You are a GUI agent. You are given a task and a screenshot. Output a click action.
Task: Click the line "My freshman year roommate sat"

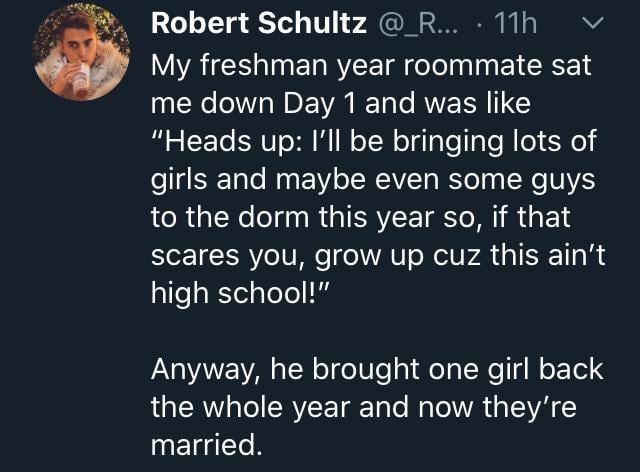370,68
